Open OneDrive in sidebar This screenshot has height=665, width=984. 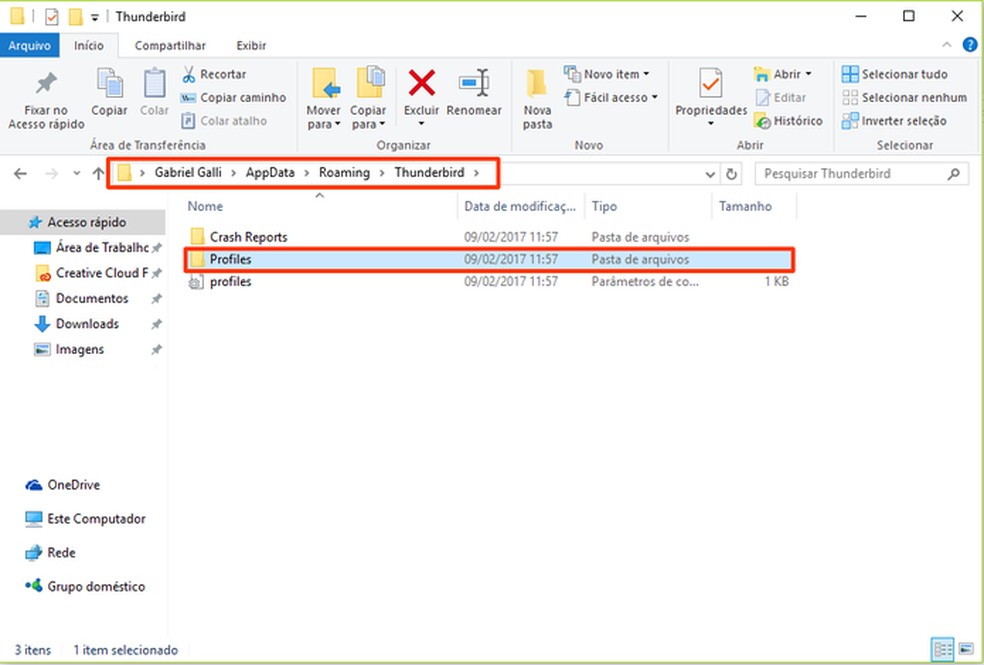point(63,485)
